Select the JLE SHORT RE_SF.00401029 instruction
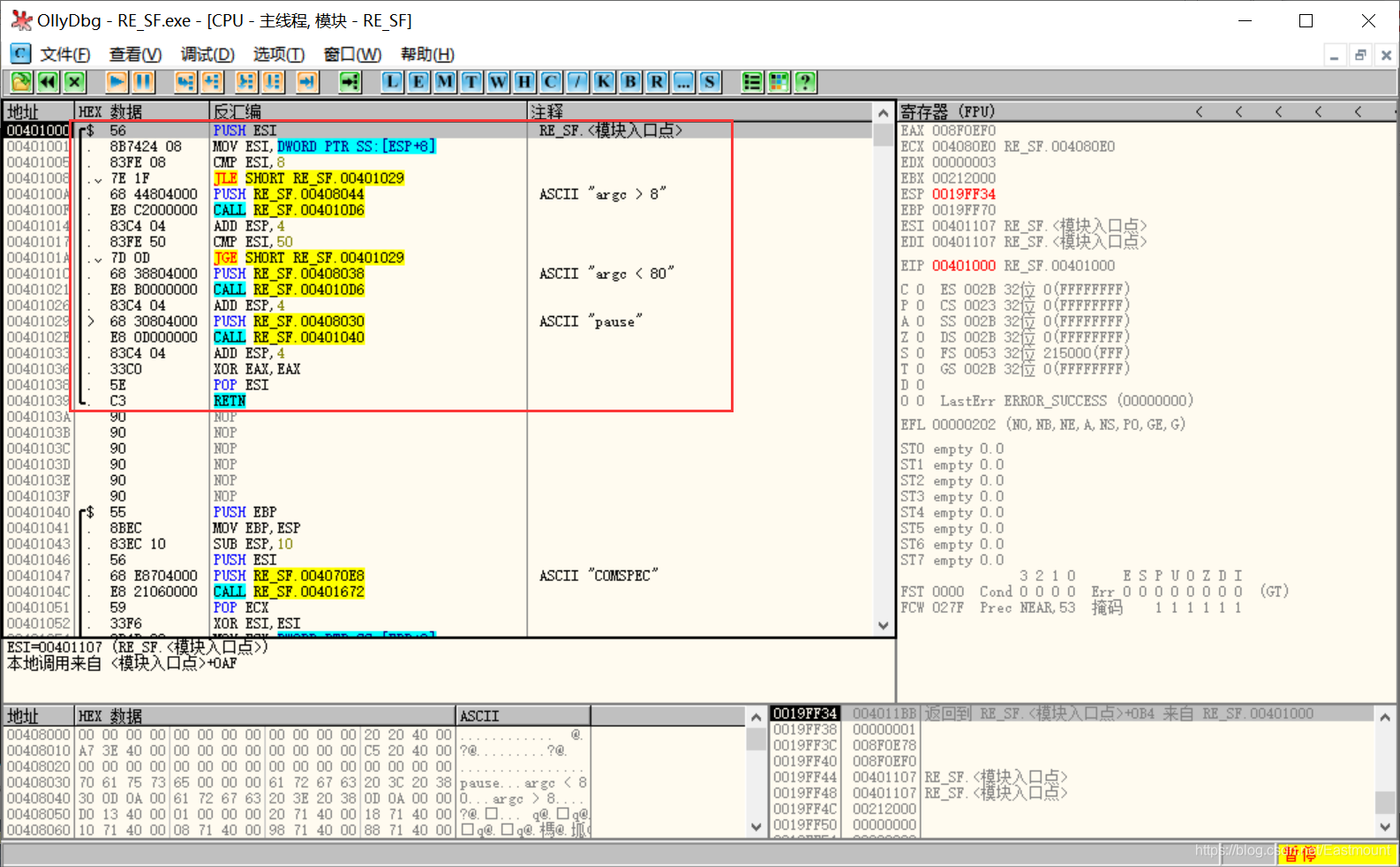The height and width of the screenshot is (867, 1400). (309, 178)
